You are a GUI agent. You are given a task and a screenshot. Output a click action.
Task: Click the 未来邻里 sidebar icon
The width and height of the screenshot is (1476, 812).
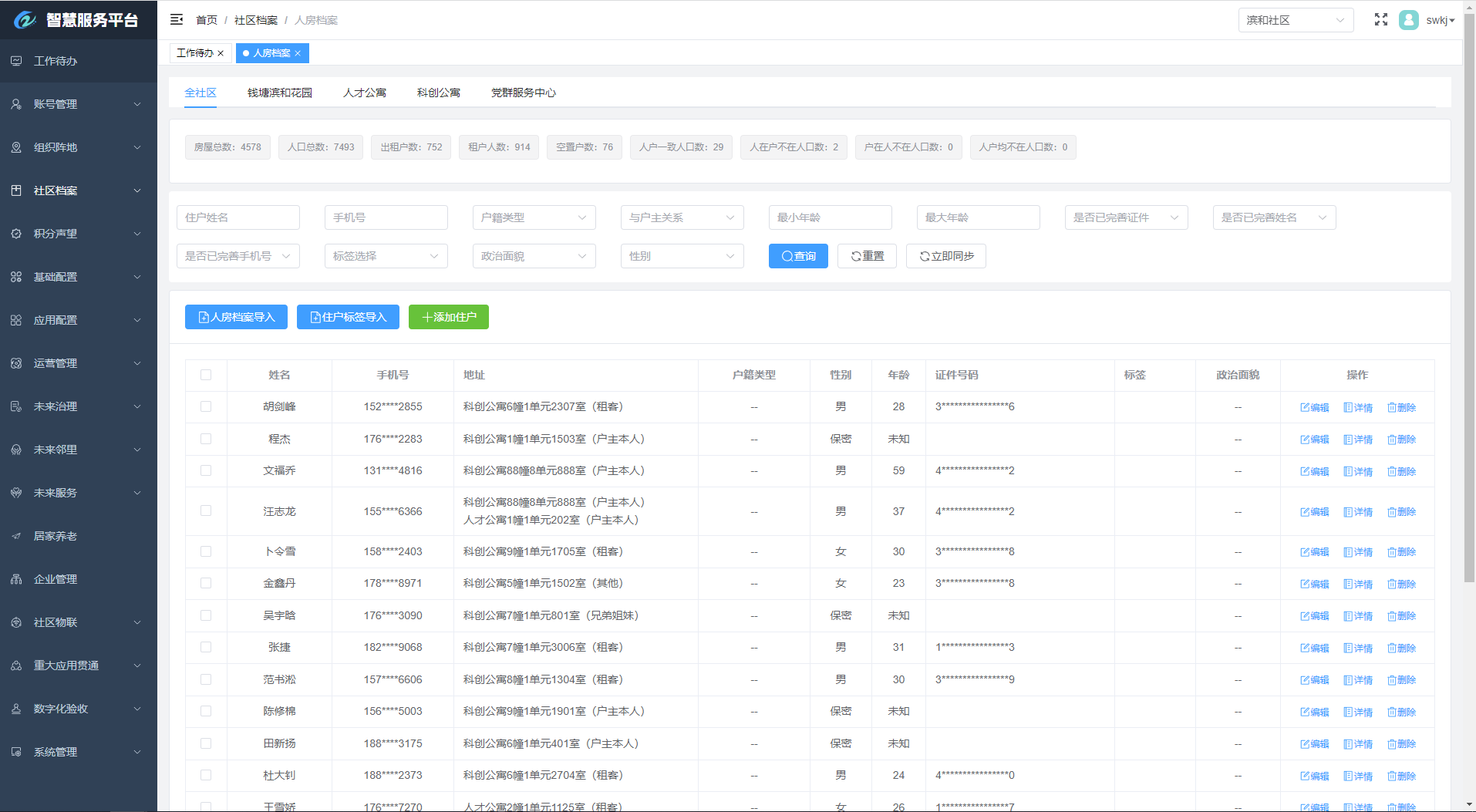click(x=16, y=450)
